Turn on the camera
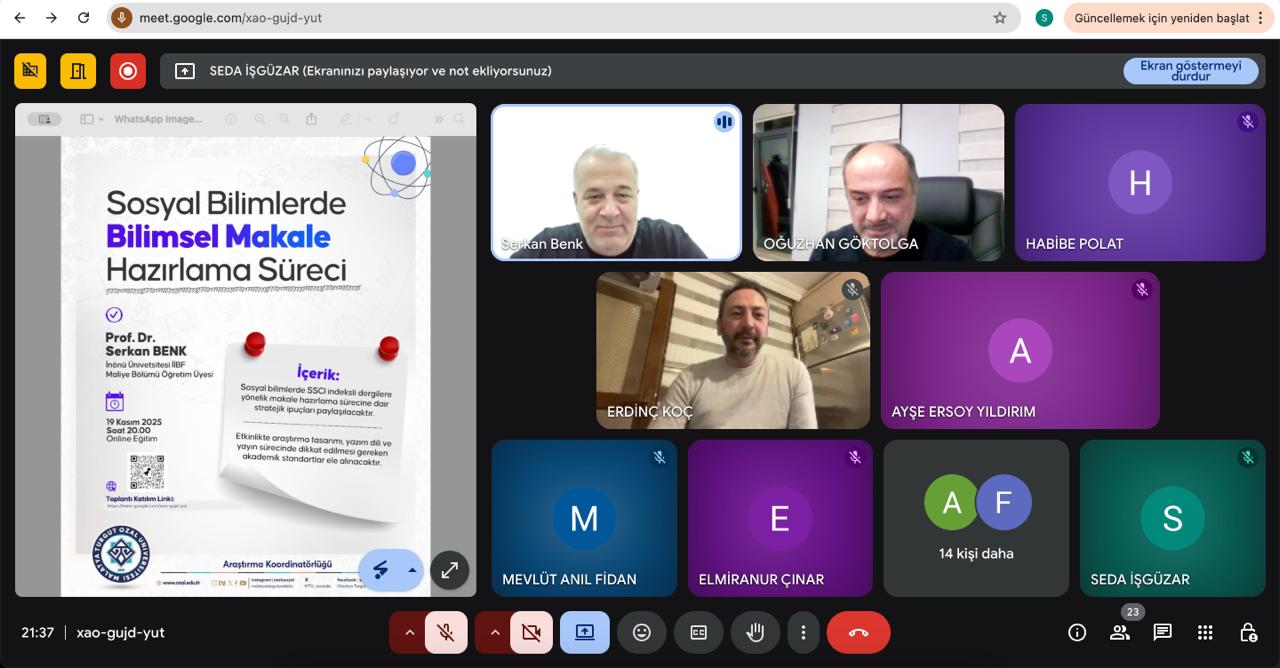This screenshot has height=668, width=1280. (531, 632)
